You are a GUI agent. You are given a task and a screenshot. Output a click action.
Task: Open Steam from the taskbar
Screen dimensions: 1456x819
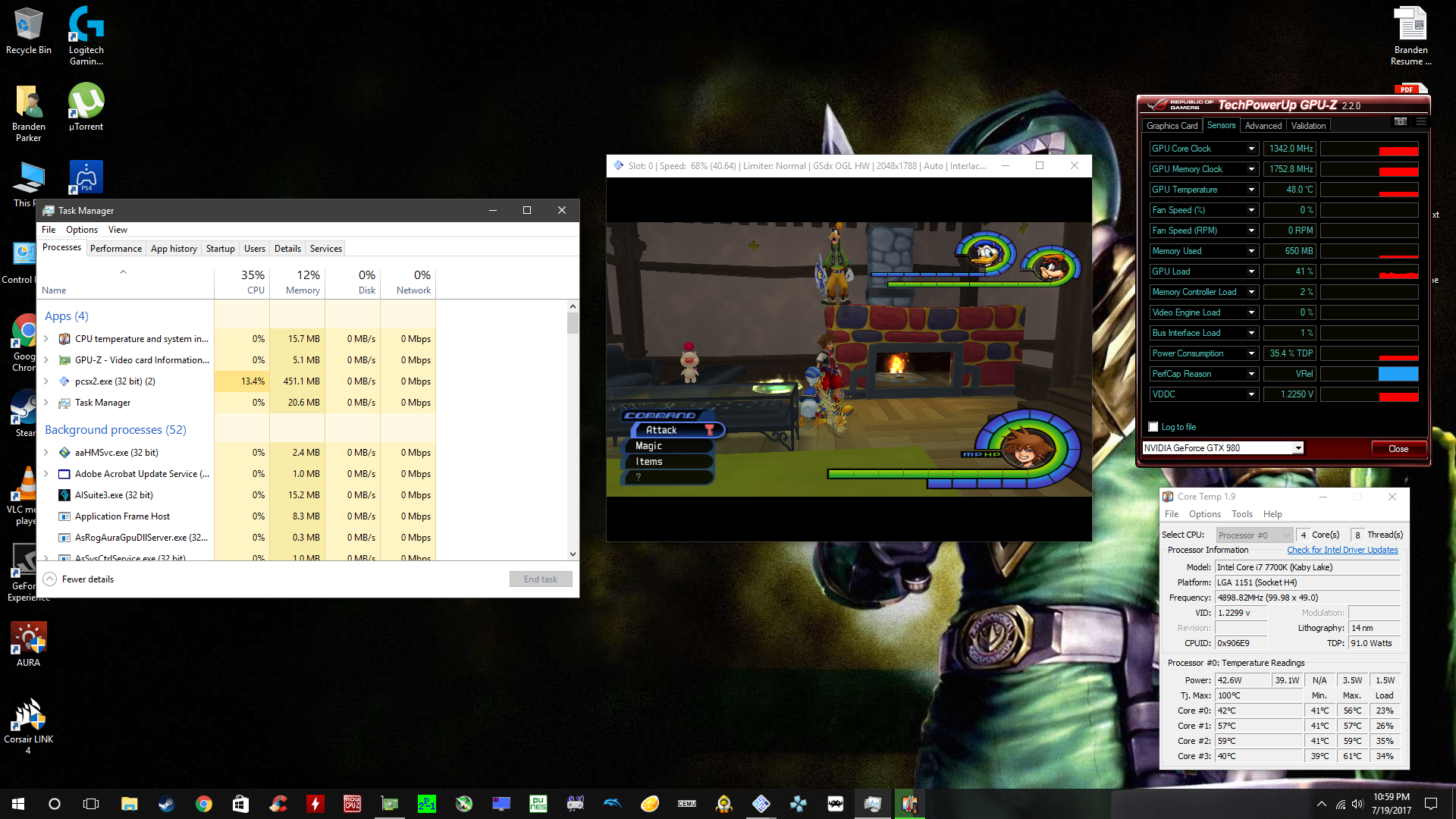[x=166, y=804]
